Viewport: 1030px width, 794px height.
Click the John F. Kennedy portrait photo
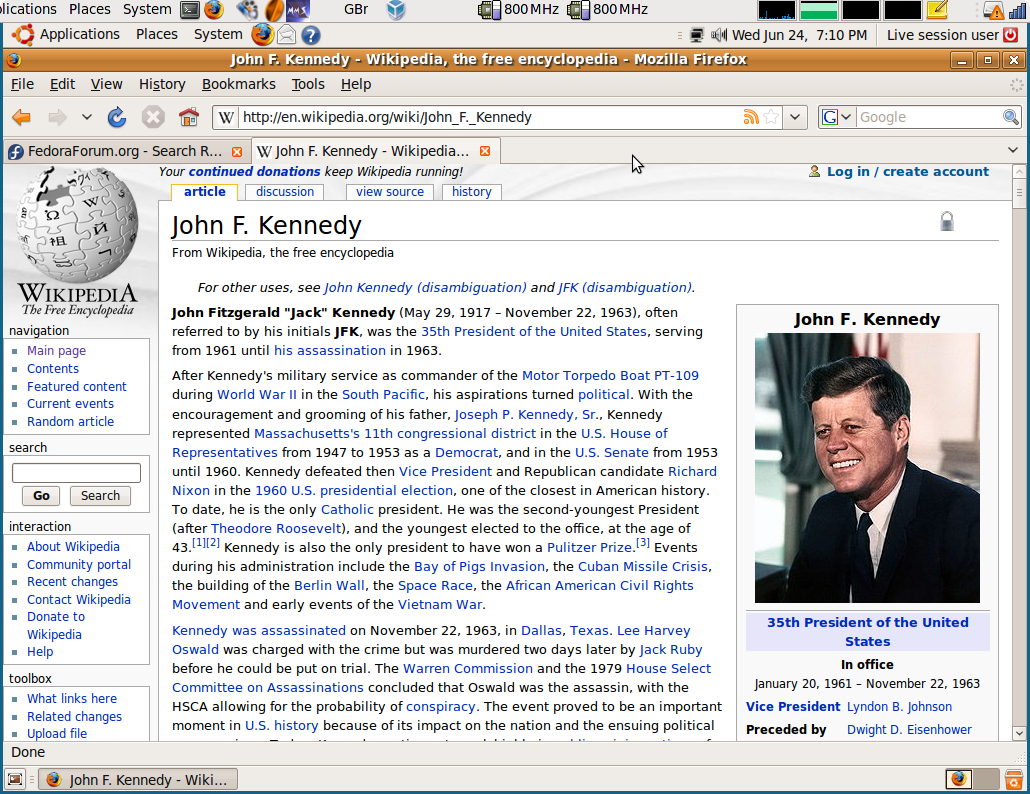(x=867, y=468)
